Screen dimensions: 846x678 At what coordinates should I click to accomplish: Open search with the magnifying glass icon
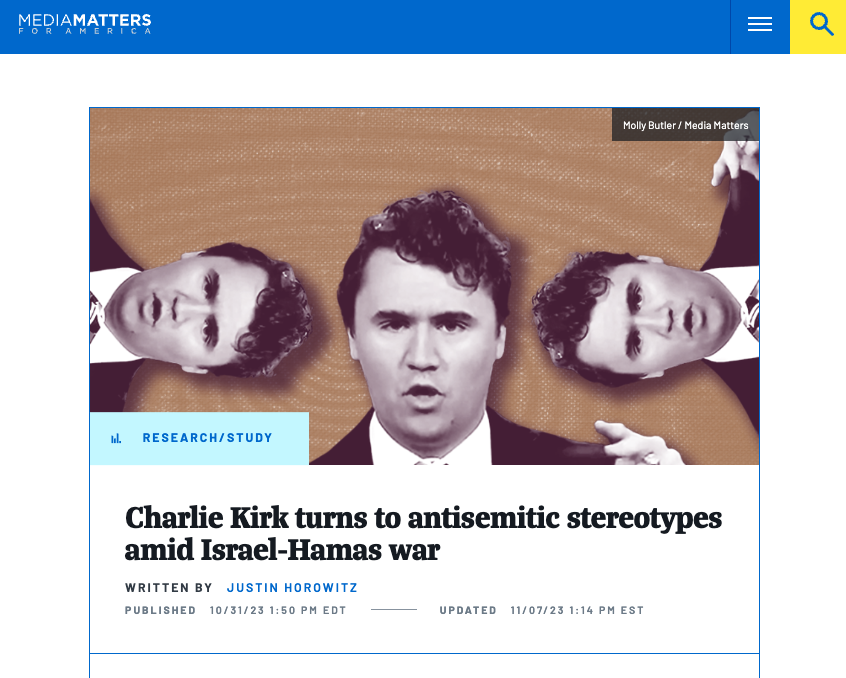pos(821,24)
